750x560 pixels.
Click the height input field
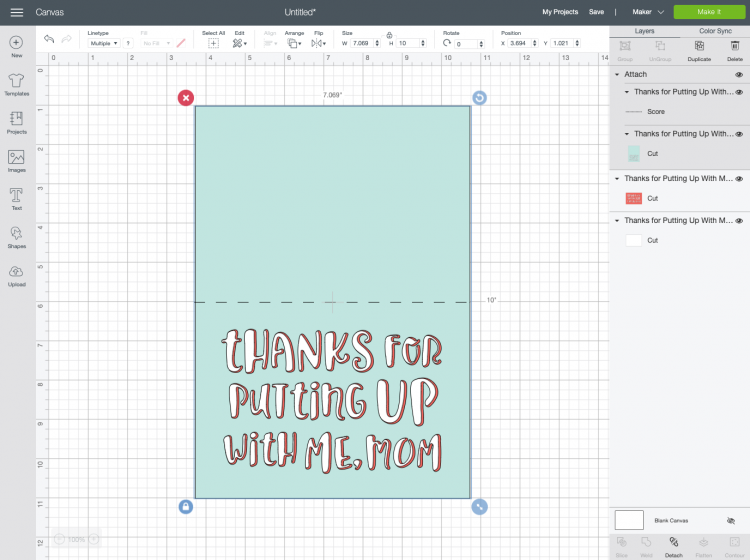[x=409, y=44]
